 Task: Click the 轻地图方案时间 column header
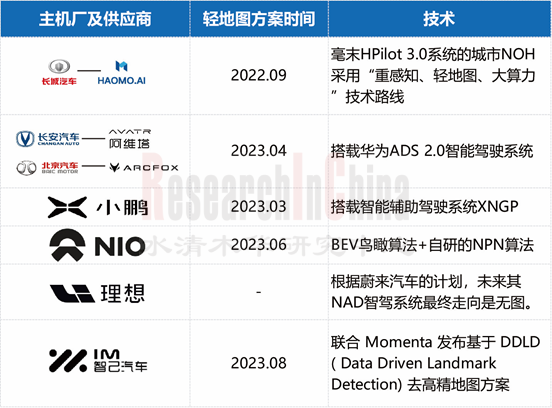coord(259,19)
